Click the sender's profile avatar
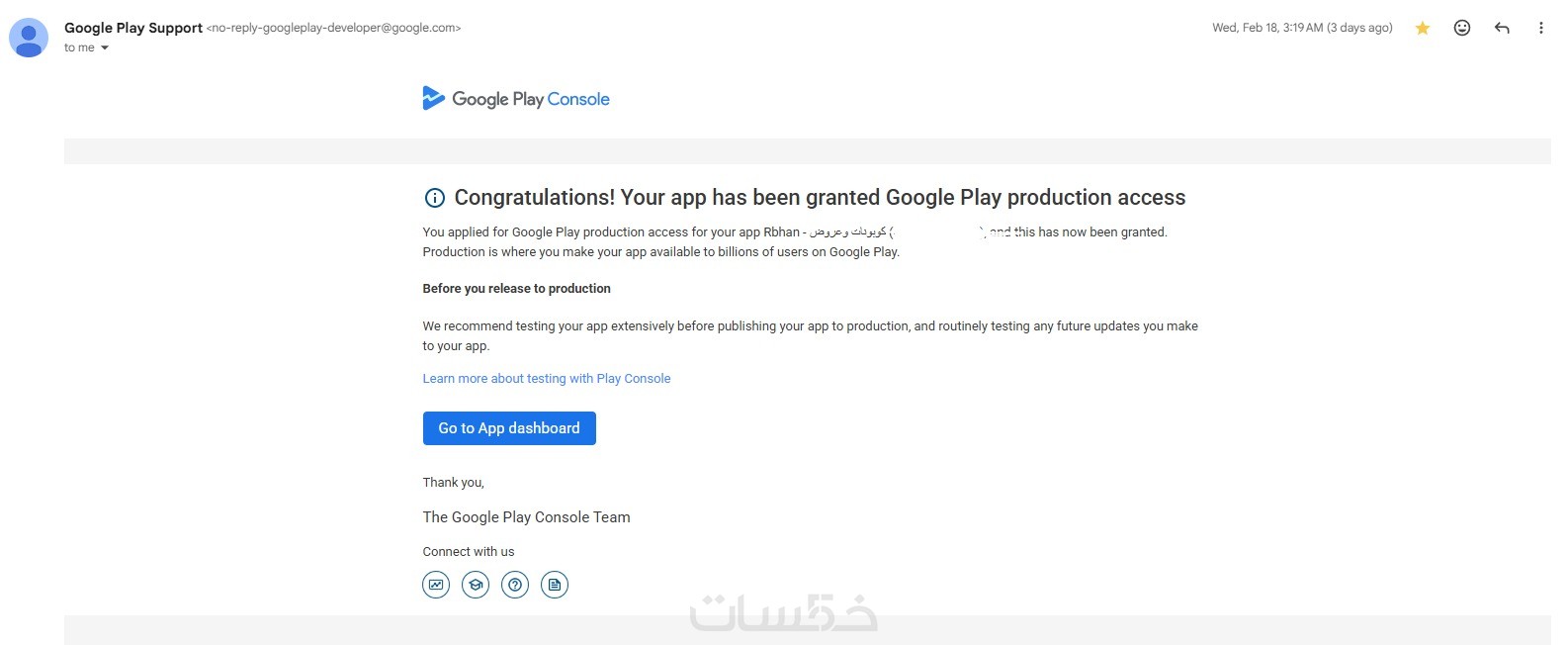 (29, 38)
